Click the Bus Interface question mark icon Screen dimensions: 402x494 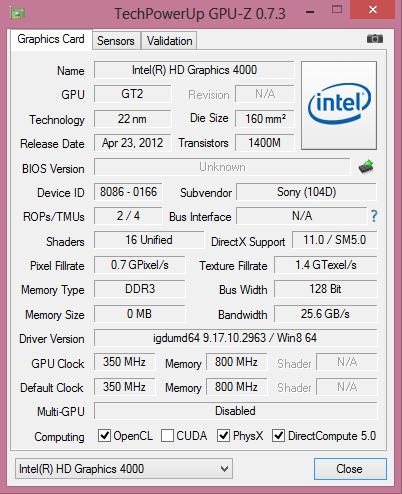point(374,216)
